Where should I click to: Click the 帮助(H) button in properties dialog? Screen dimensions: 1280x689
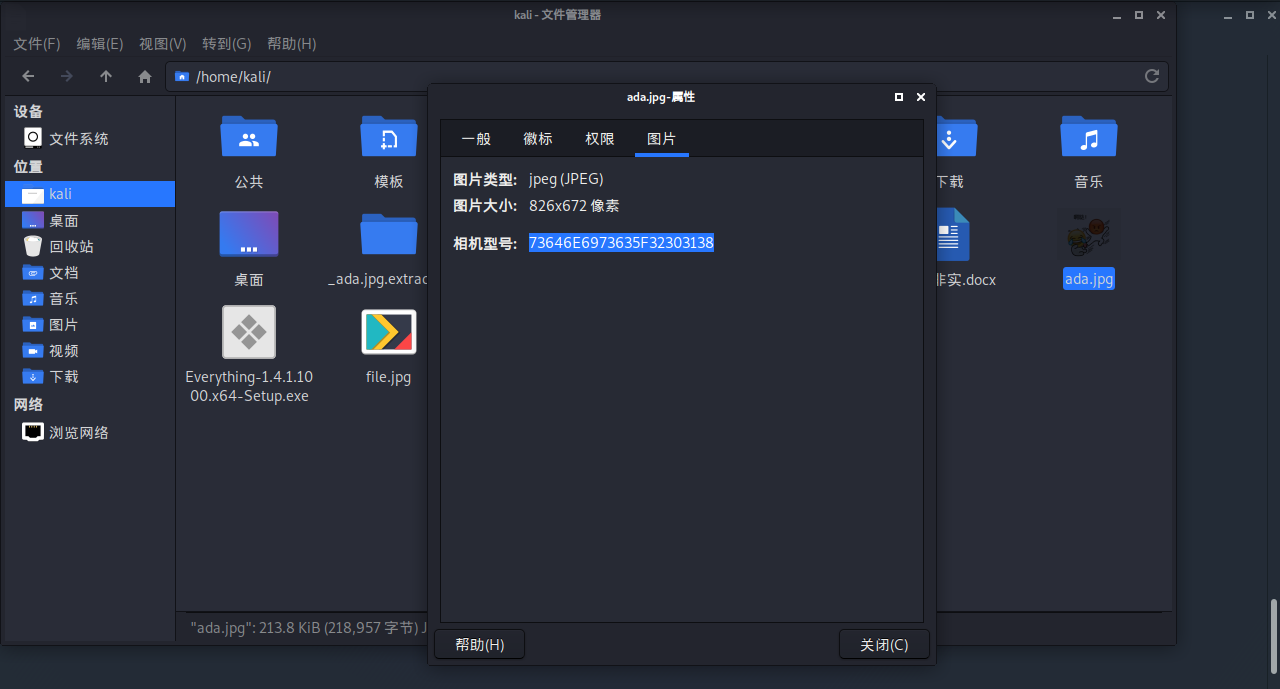(480, 645)
